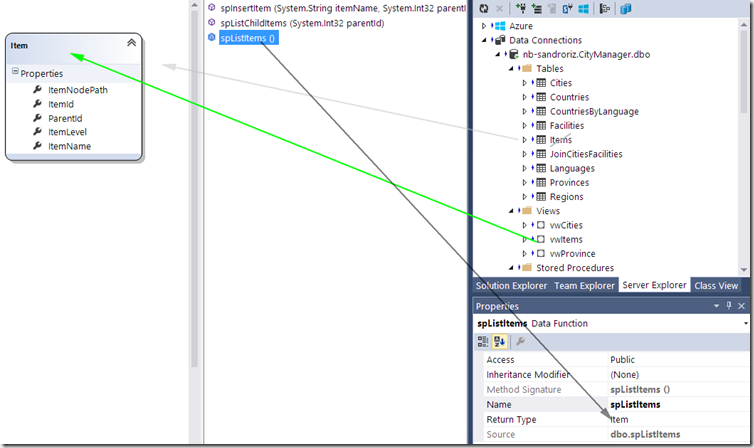This screenshot has height=448, width=754.
Task: Collapse the Tables folder
Action: pos(512,68)
